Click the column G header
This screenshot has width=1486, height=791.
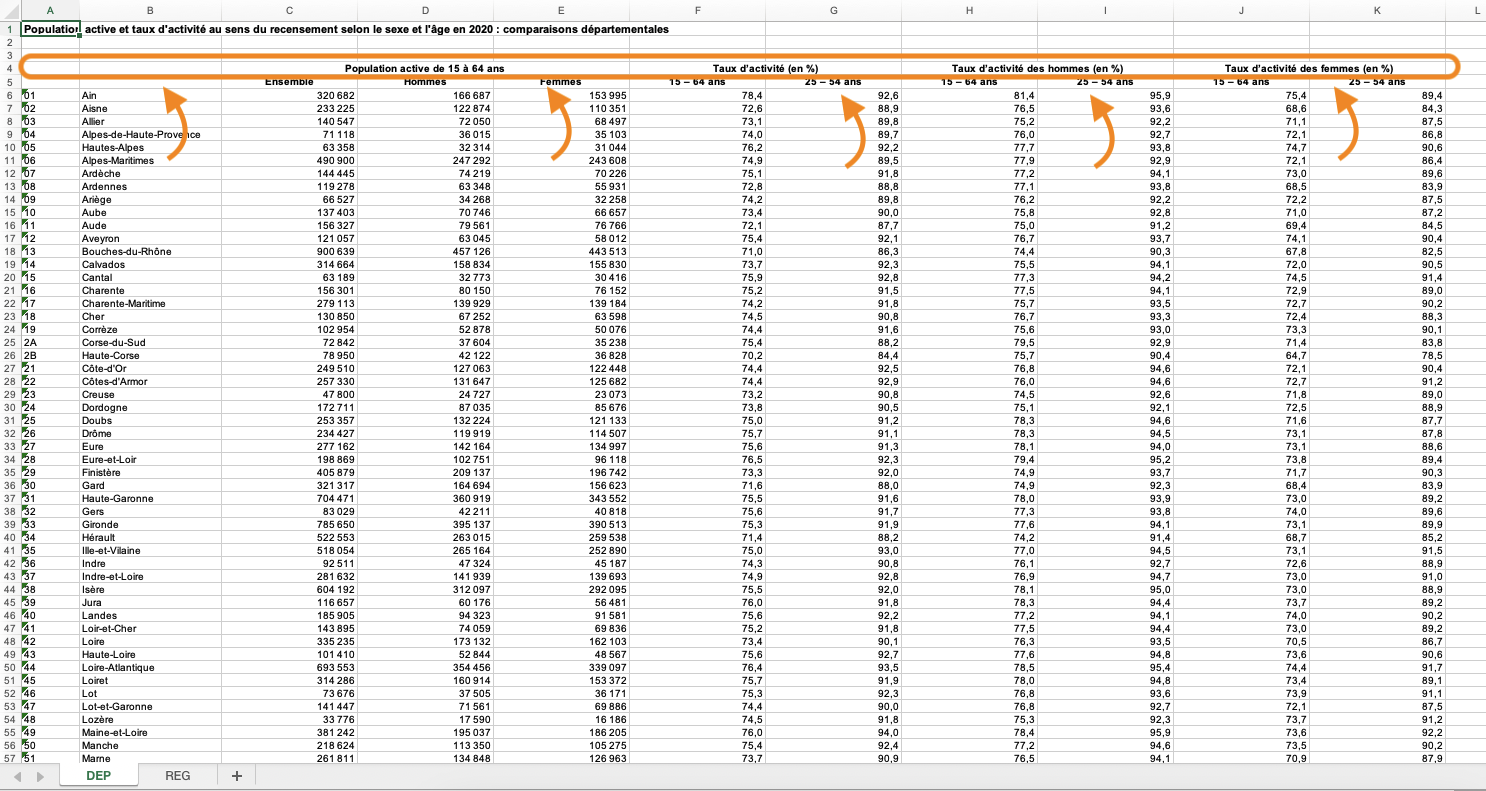(833, 10)
